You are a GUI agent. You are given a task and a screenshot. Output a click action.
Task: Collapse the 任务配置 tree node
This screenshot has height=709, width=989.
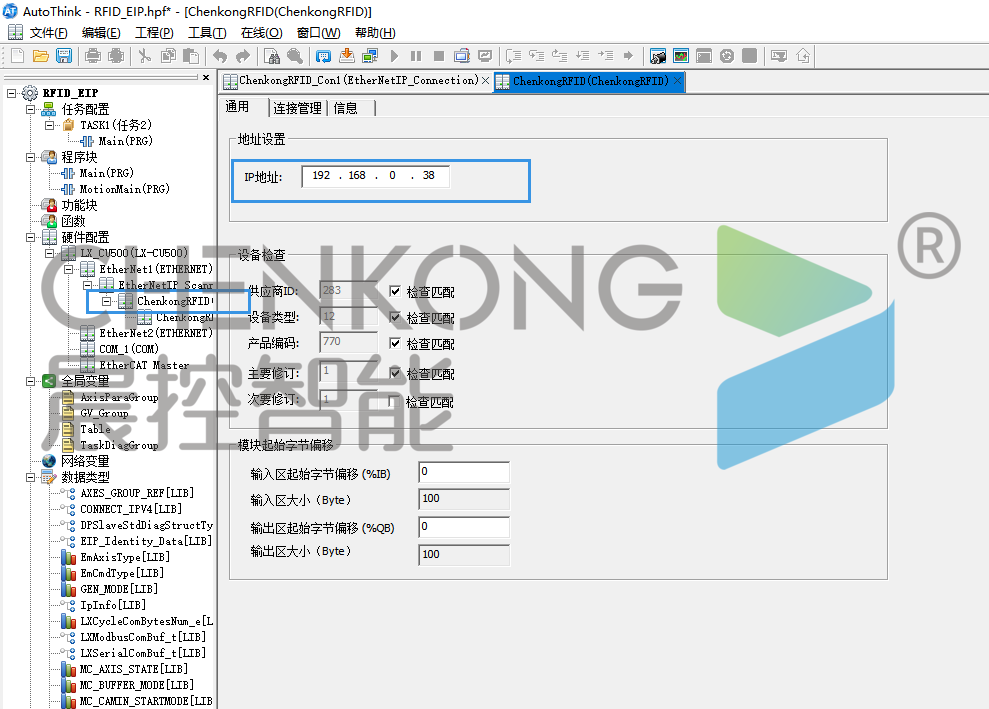(x=30, y=109)
